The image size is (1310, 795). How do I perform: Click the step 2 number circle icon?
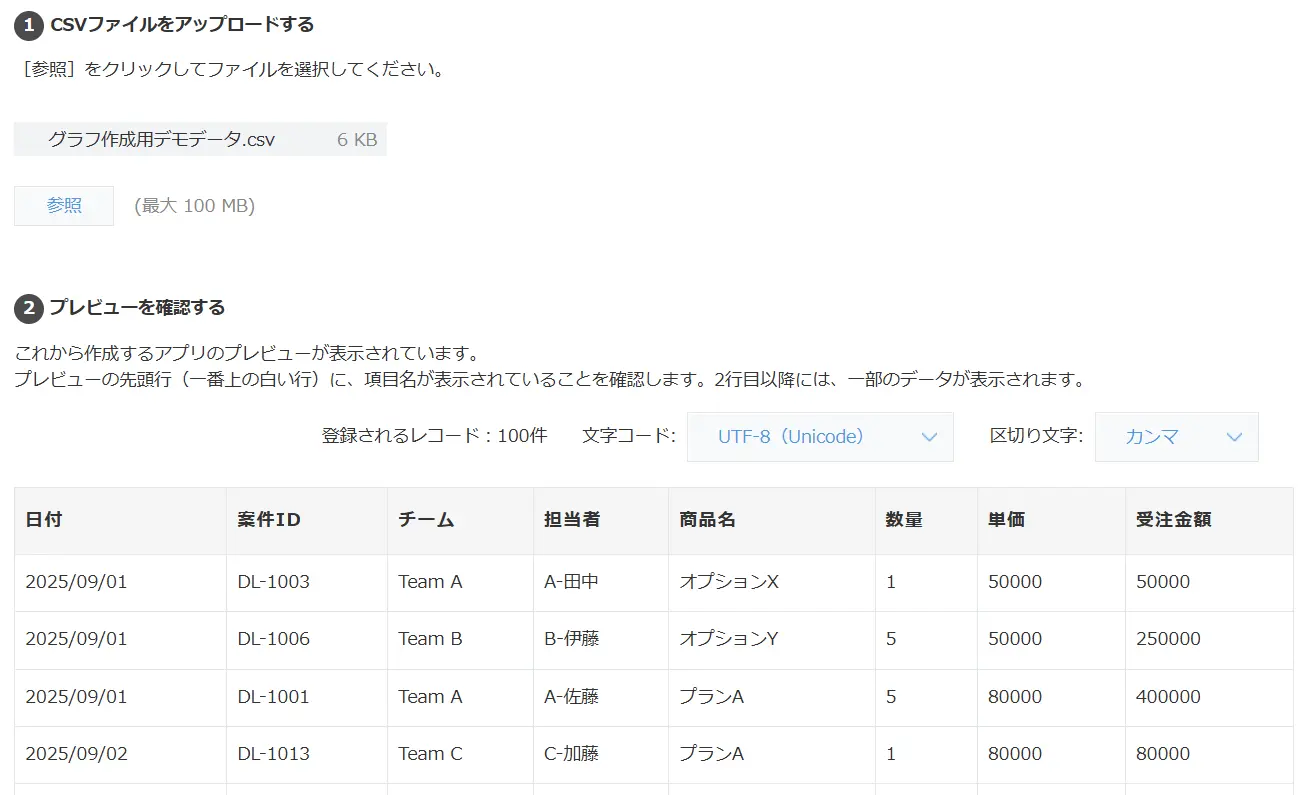tap(28, 308)
